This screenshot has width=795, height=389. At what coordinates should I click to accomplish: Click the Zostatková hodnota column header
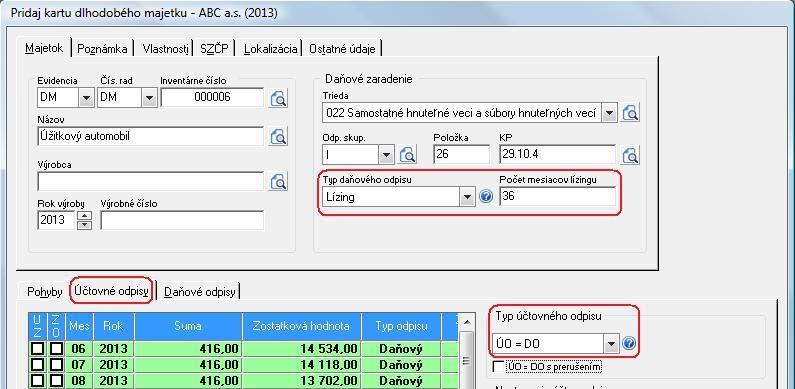302,326
